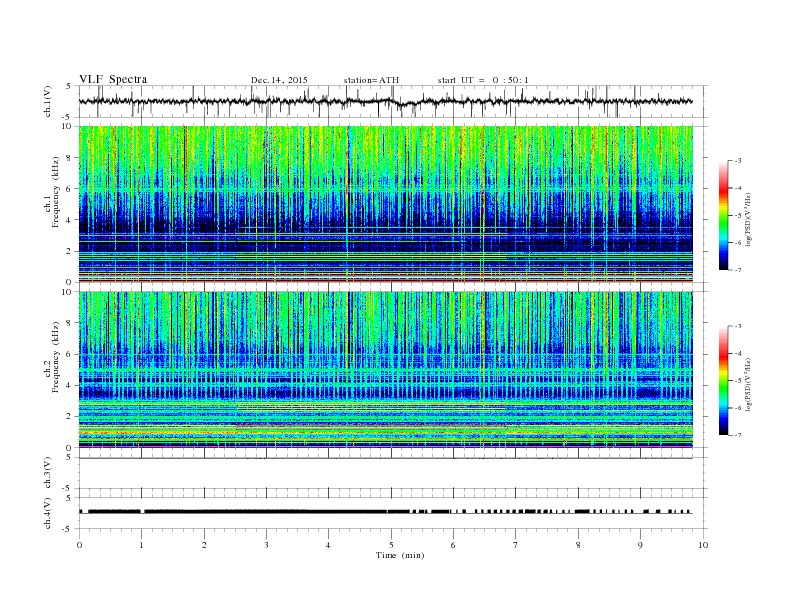The image size is (792, 612).
Task: Click the "station=ATH" header label
Action: 371,80
